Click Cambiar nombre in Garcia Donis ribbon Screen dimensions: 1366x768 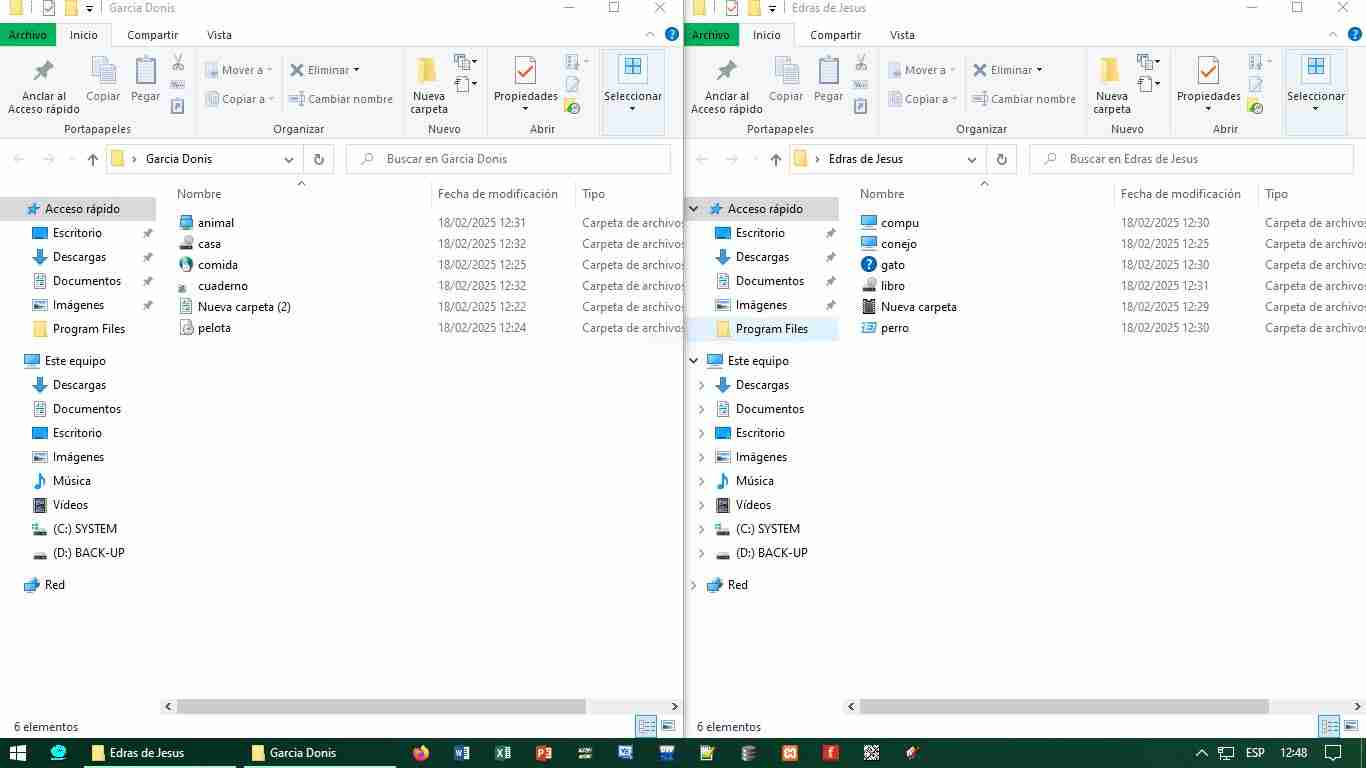tap(340, 99)
